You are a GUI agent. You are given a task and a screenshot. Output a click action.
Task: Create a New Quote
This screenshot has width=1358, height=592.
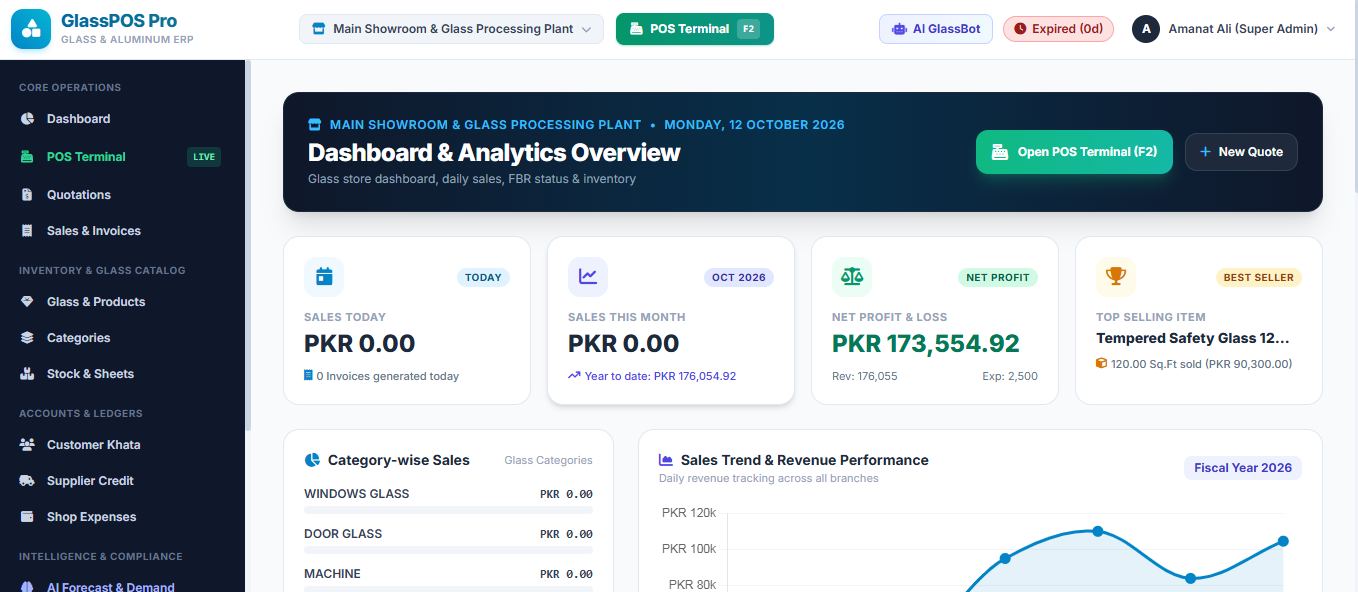(1241, 152)
